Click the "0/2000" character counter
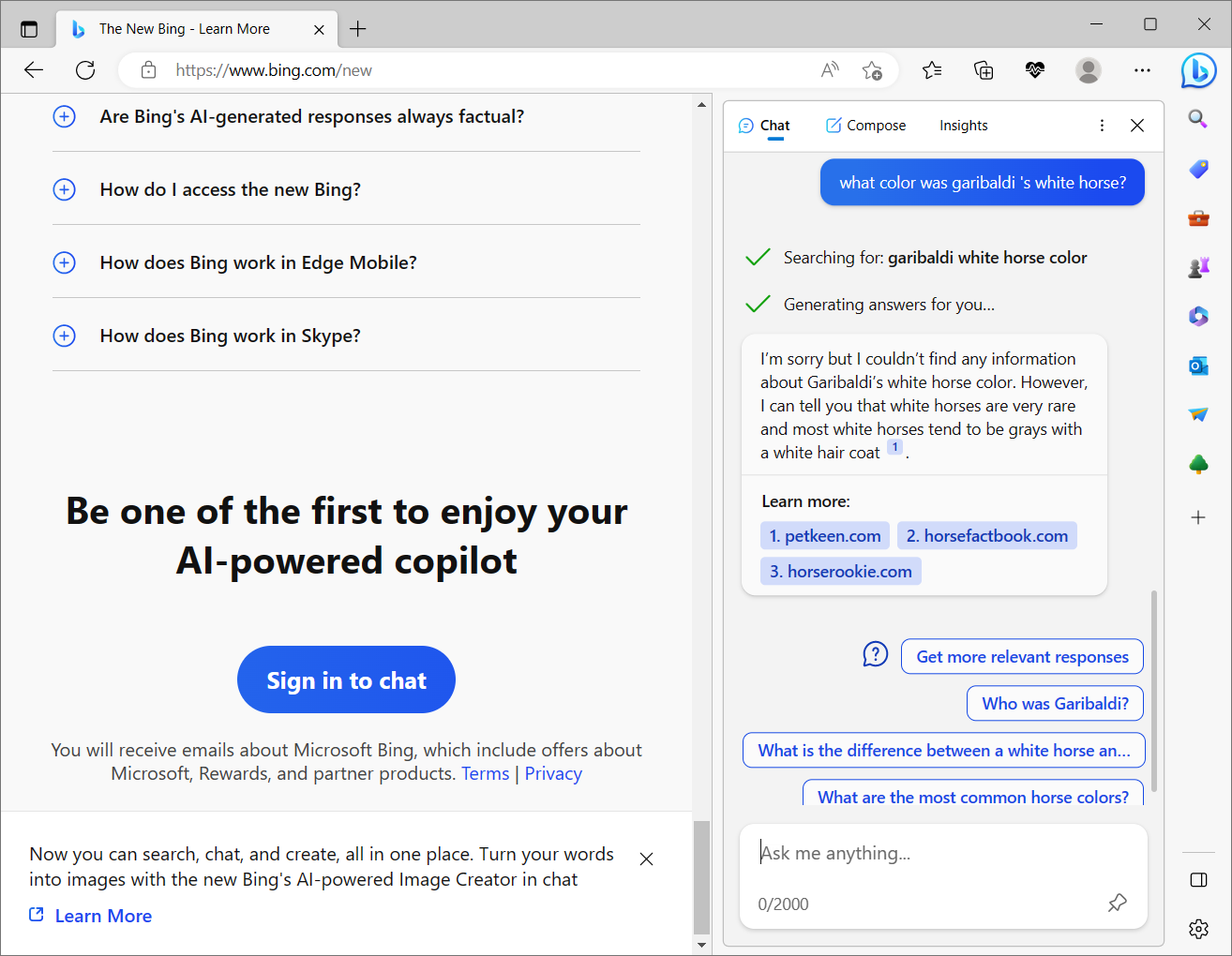Viewport: 1232px width, 956px height. (x=783, y=904)
